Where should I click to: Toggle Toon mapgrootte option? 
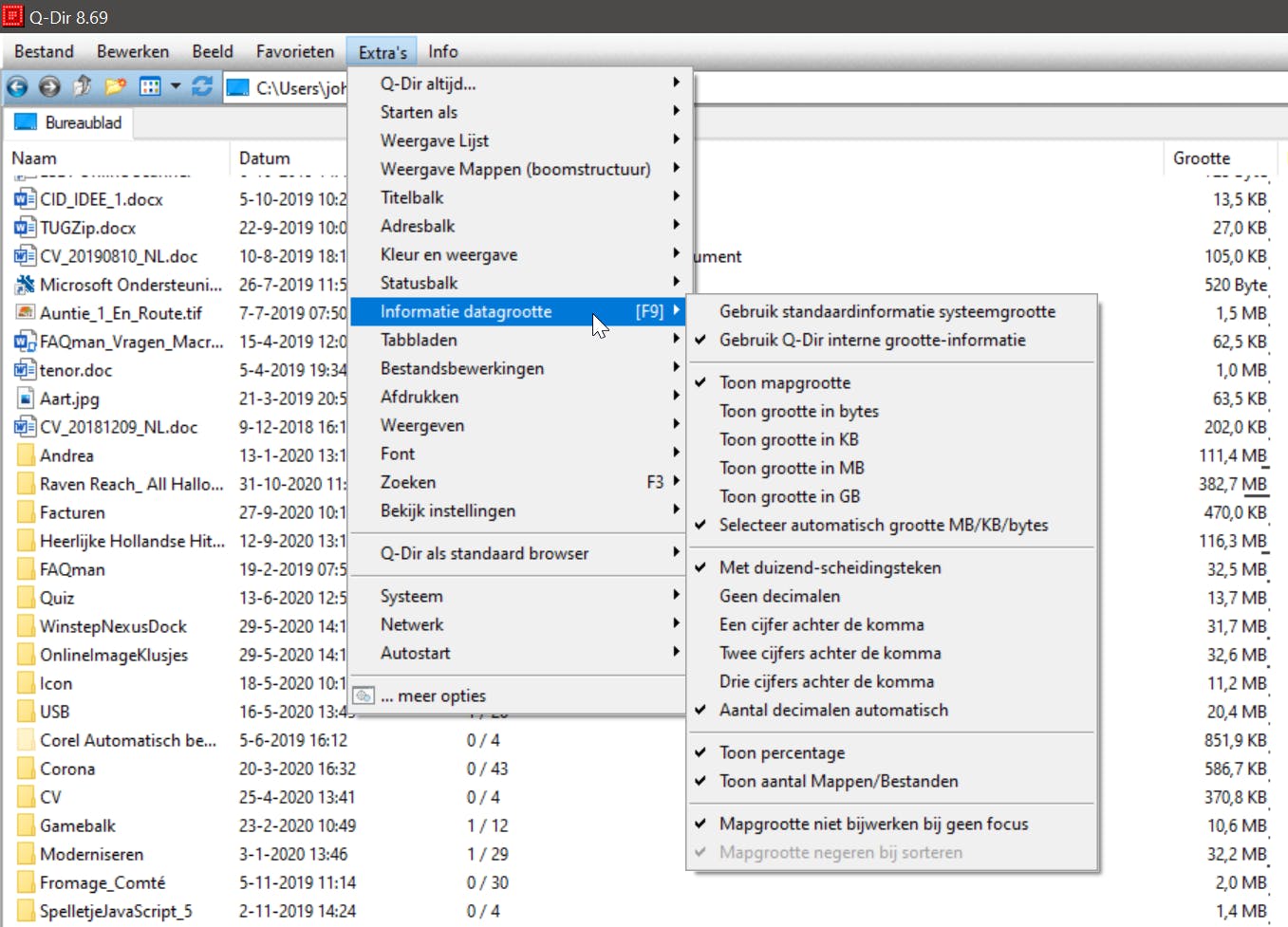pos(784,382)
